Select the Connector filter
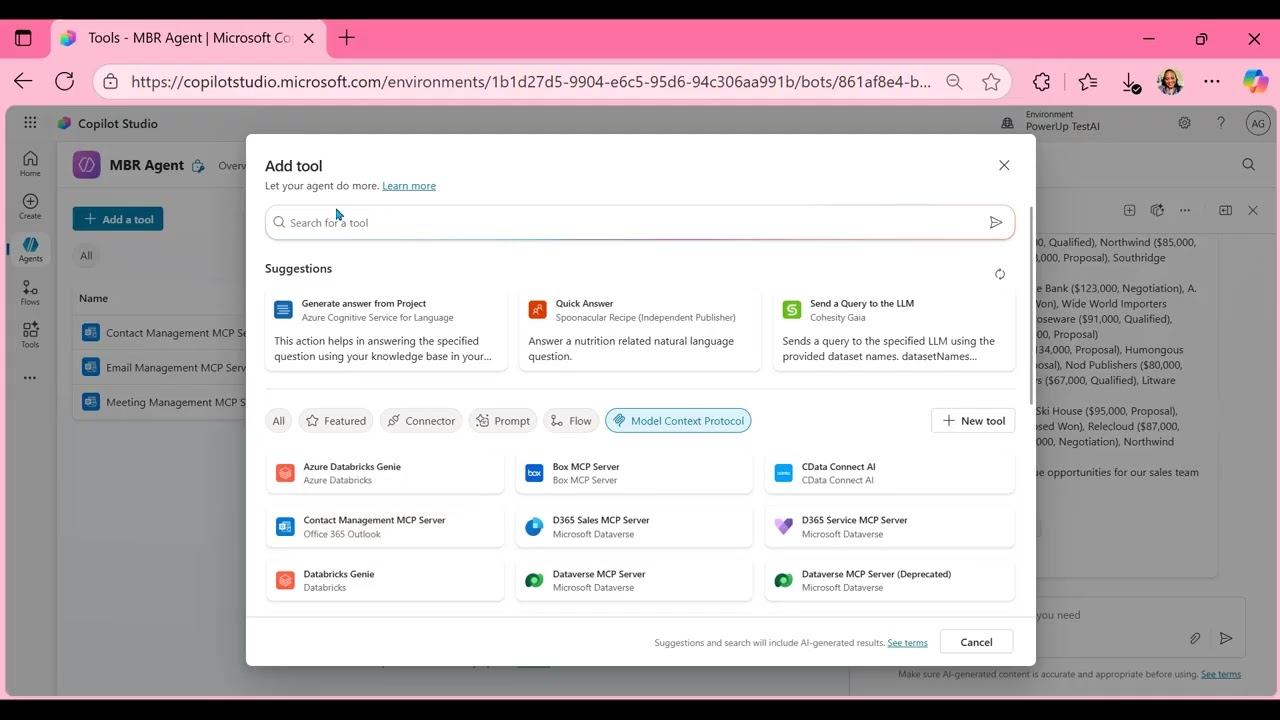The width and height of the screenshot is (1280, 720). point(421,421)
